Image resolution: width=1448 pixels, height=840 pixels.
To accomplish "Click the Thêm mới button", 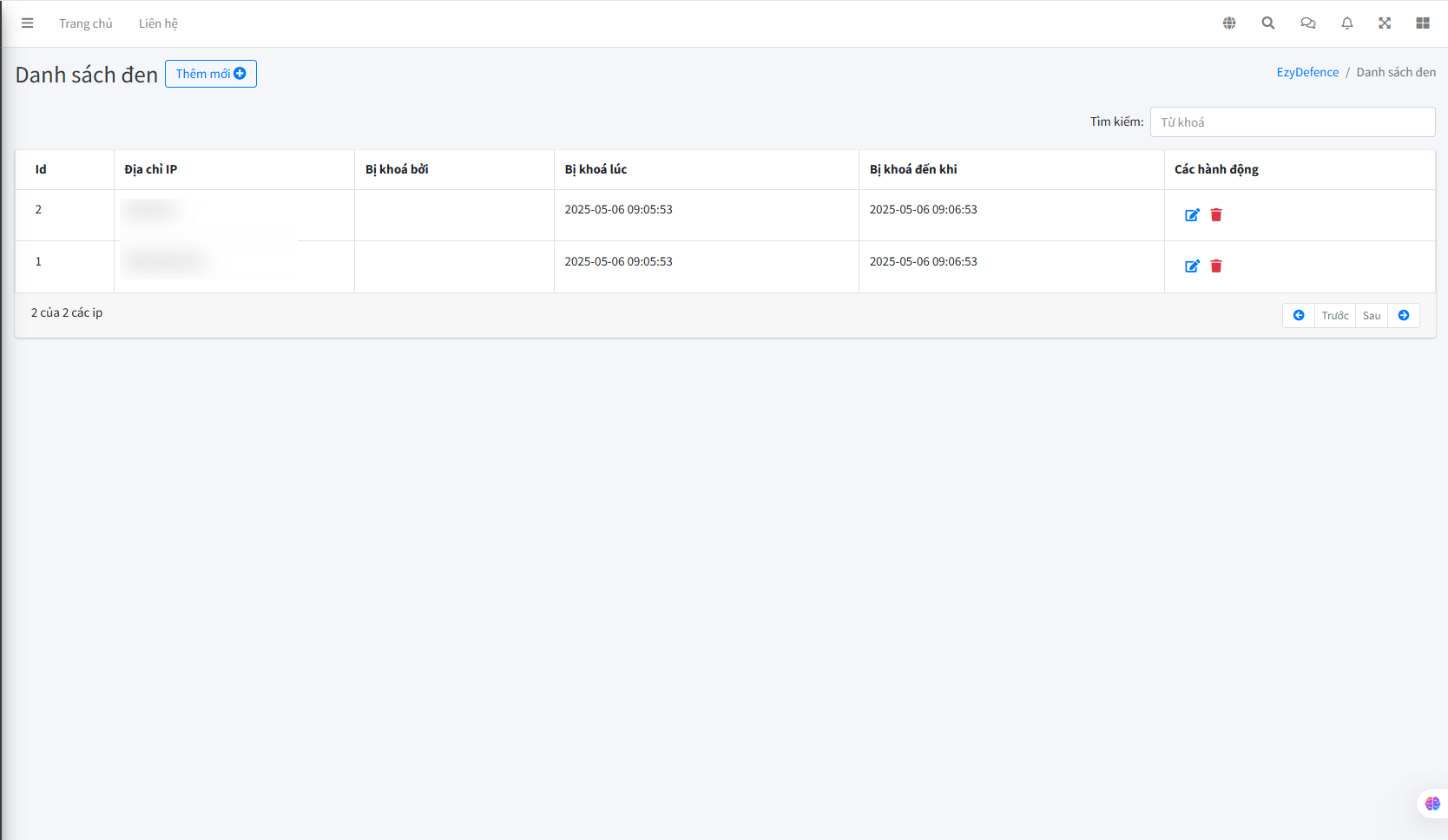I will coord(211,74).
